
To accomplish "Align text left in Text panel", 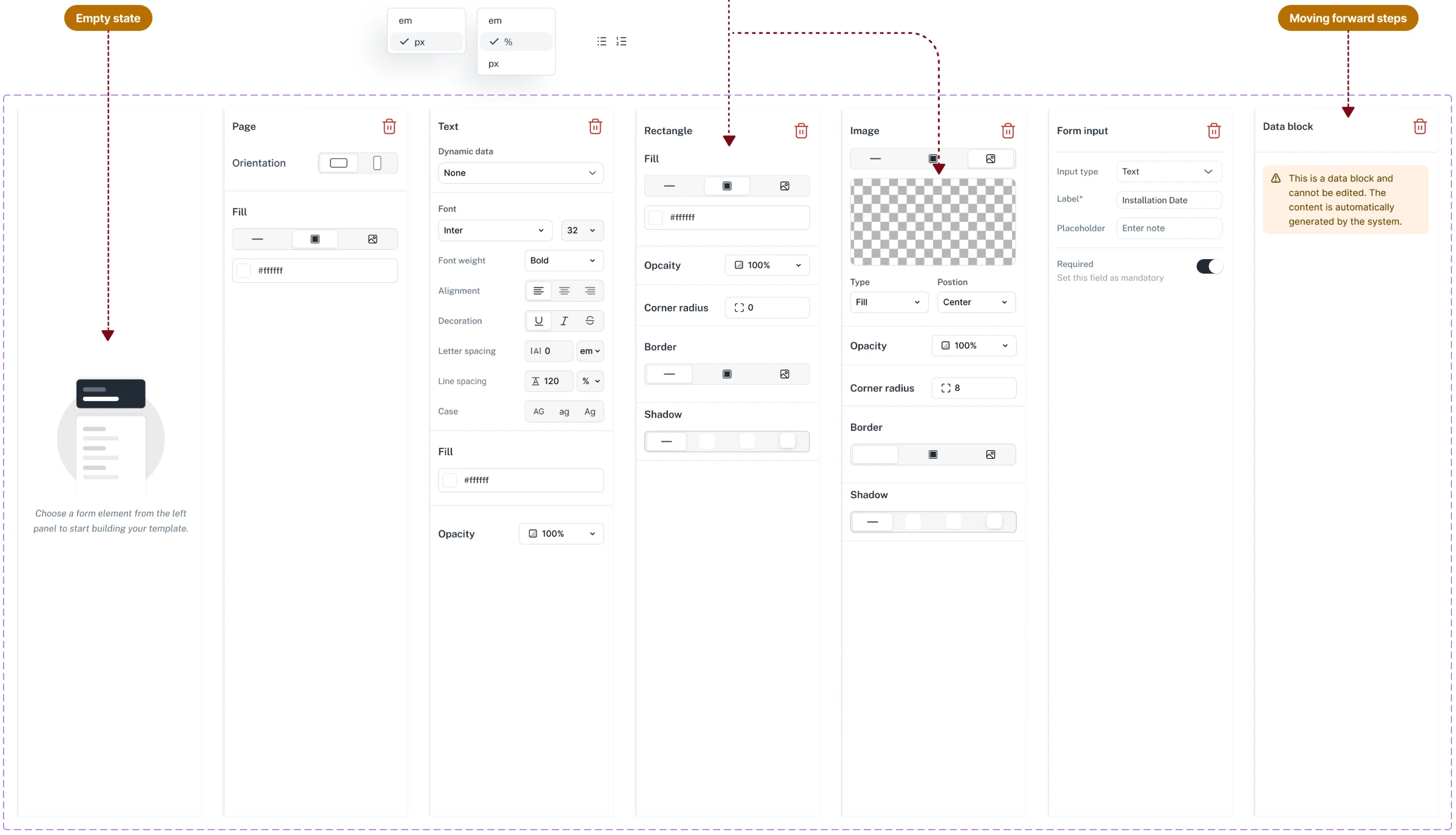I will tap(538, 291).
